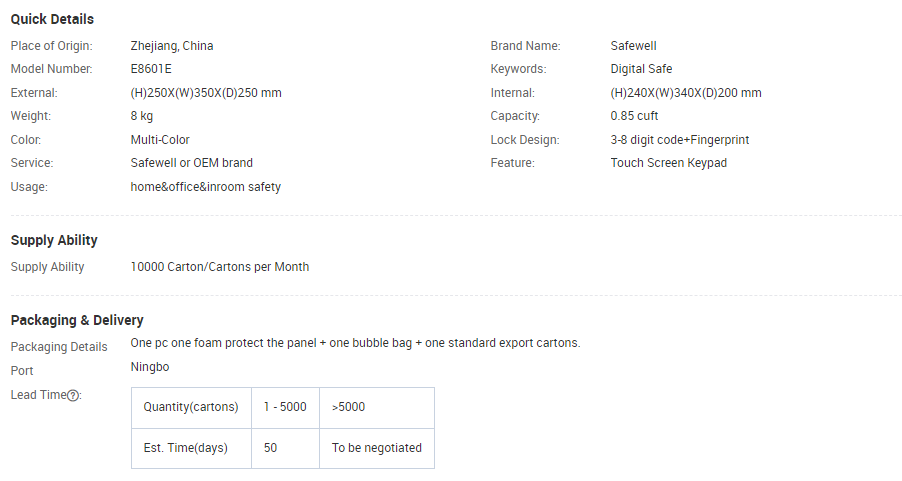902x481 pixels.
Task: Click the 10000 Carton/Cartons per Month text
Action: [220, 267]
